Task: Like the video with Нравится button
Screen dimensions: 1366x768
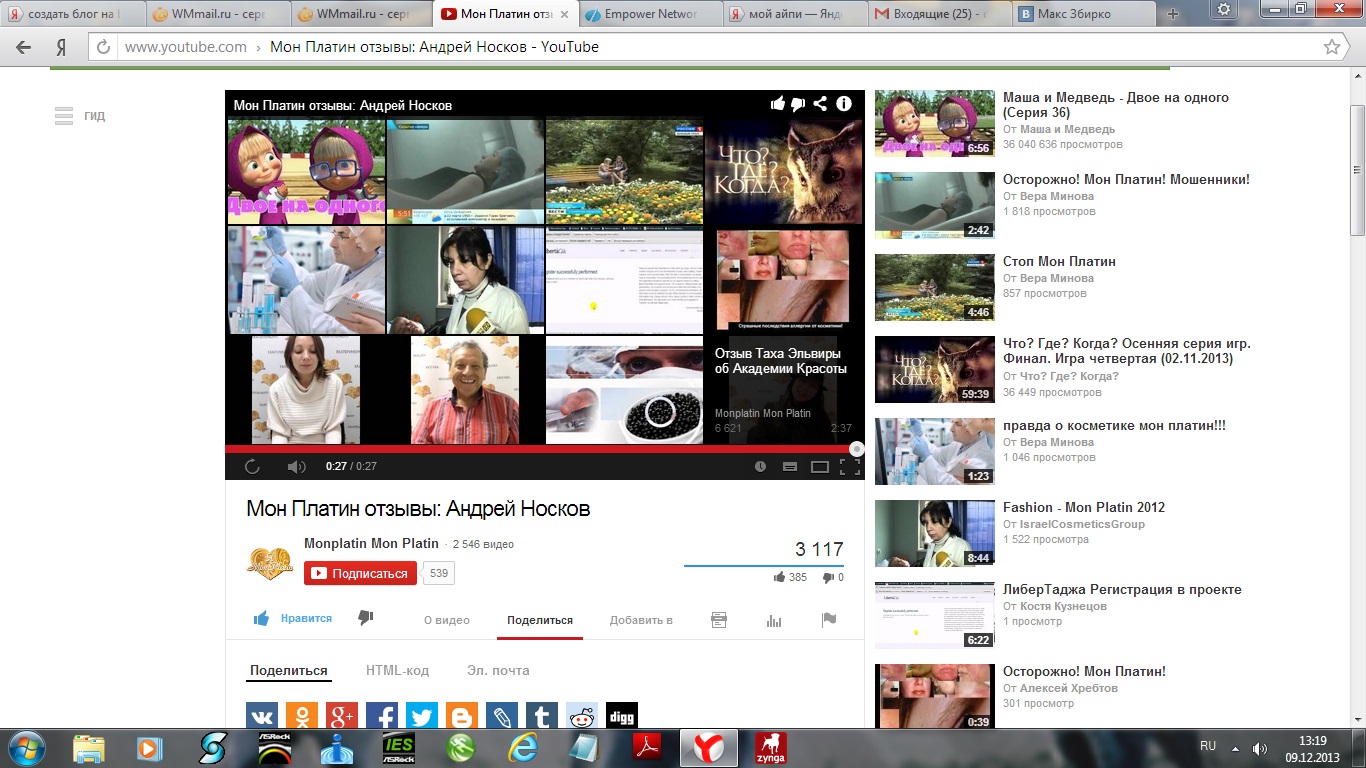Action: [x=293, y=619]
